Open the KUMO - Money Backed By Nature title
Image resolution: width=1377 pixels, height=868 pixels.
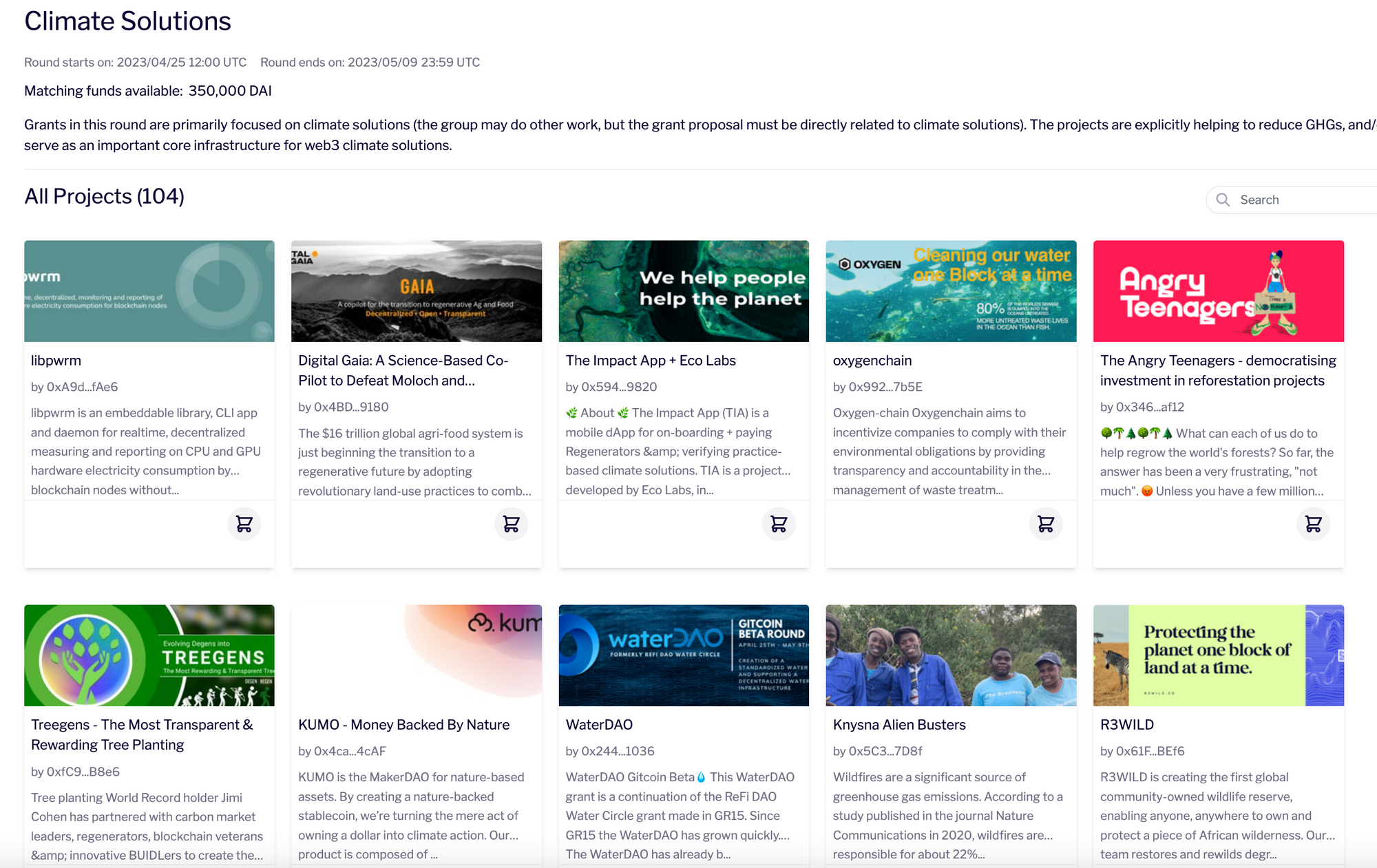403,725
